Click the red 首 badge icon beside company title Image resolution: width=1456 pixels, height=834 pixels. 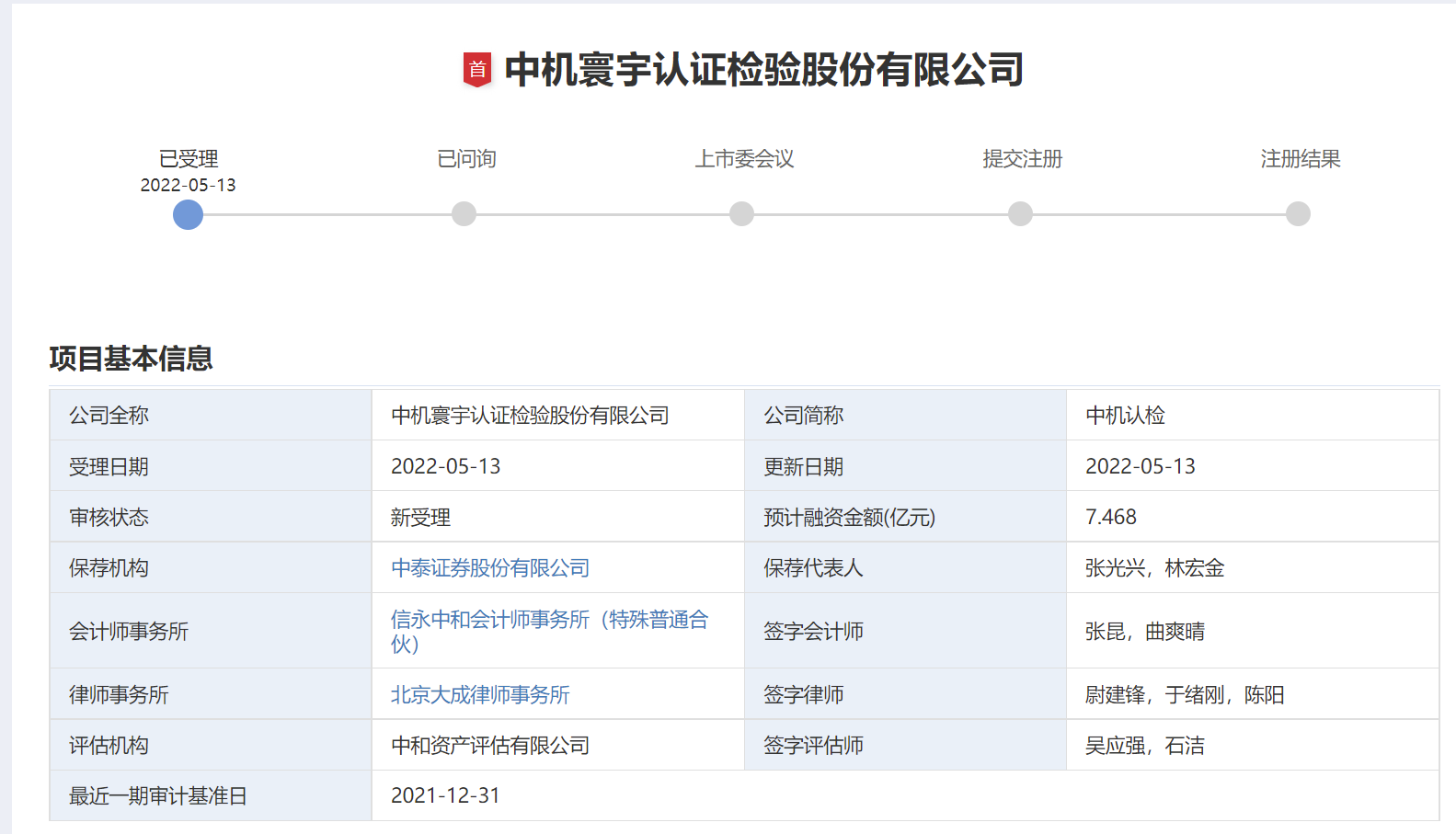[476, 70]
